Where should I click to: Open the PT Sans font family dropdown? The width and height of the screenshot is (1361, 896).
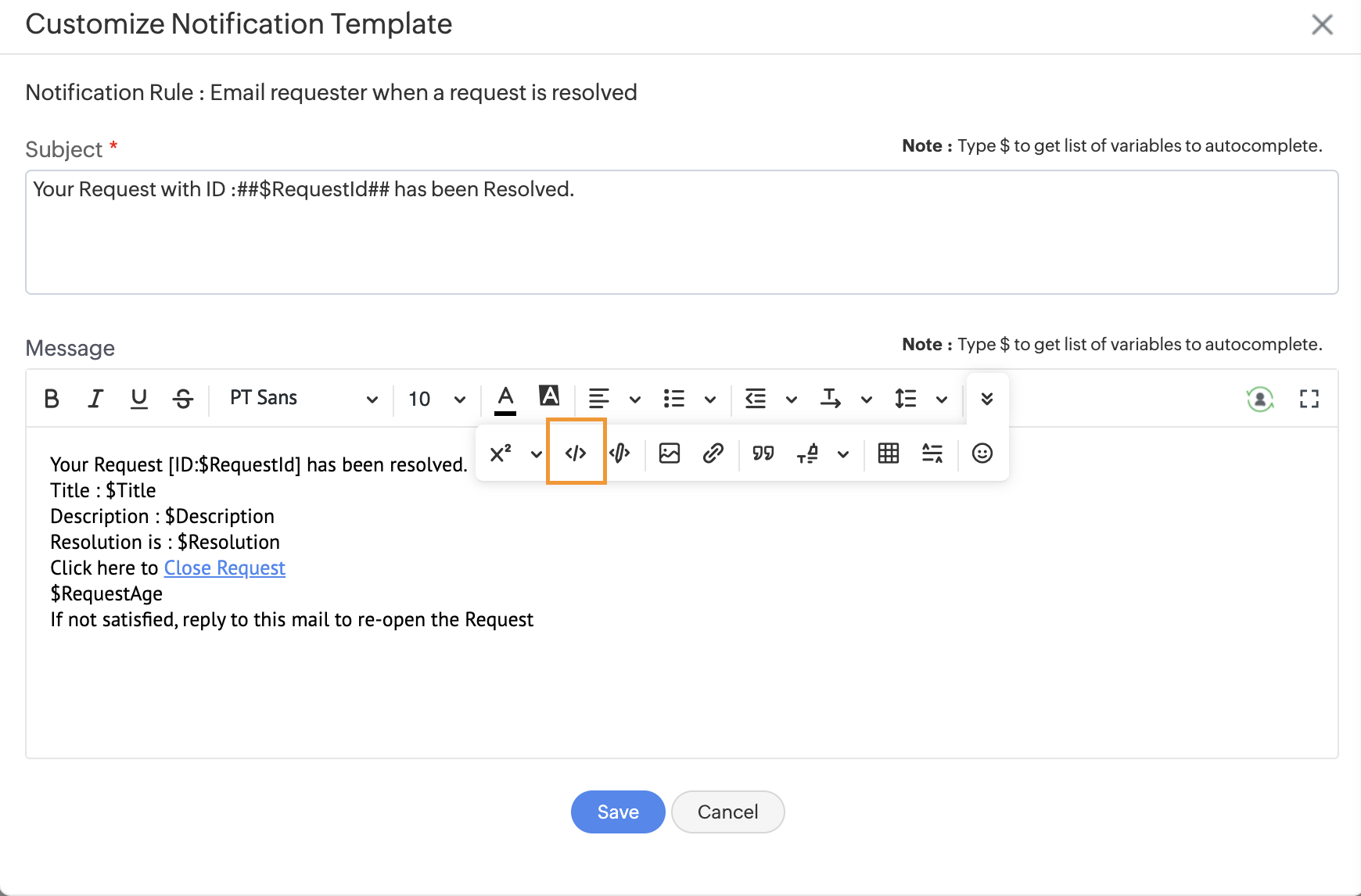(x=303, y=399)
